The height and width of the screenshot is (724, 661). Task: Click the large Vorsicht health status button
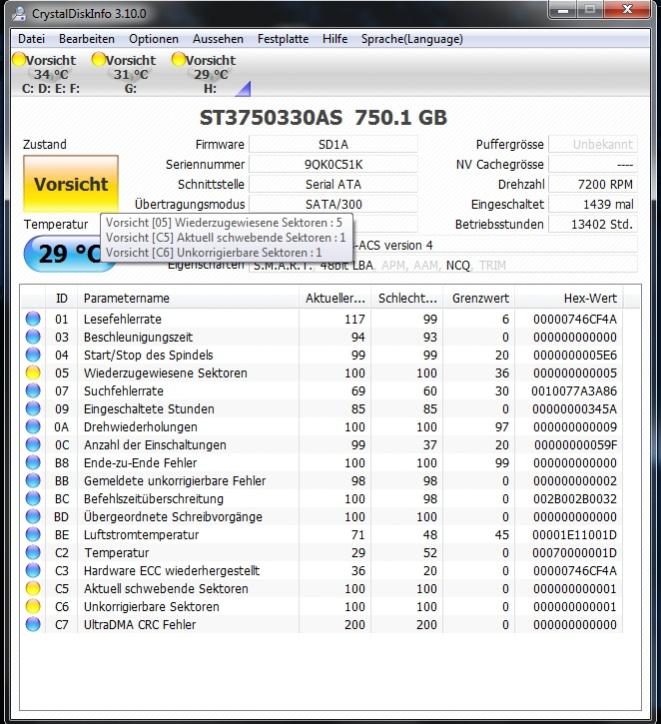pyautogui.click(x=71, y=184)
